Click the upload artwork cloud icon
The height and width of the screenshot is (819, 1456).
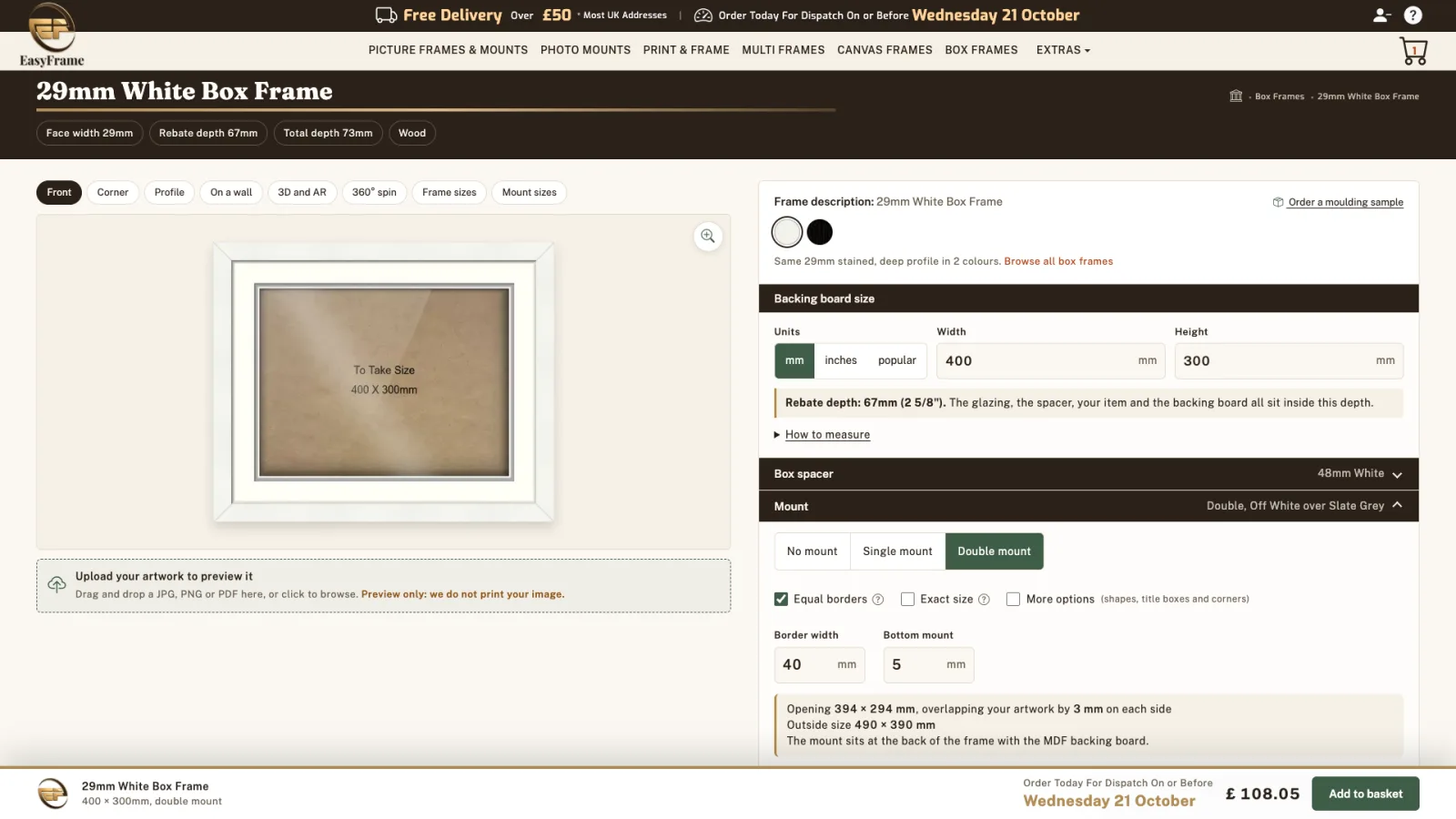click(56, 584)
